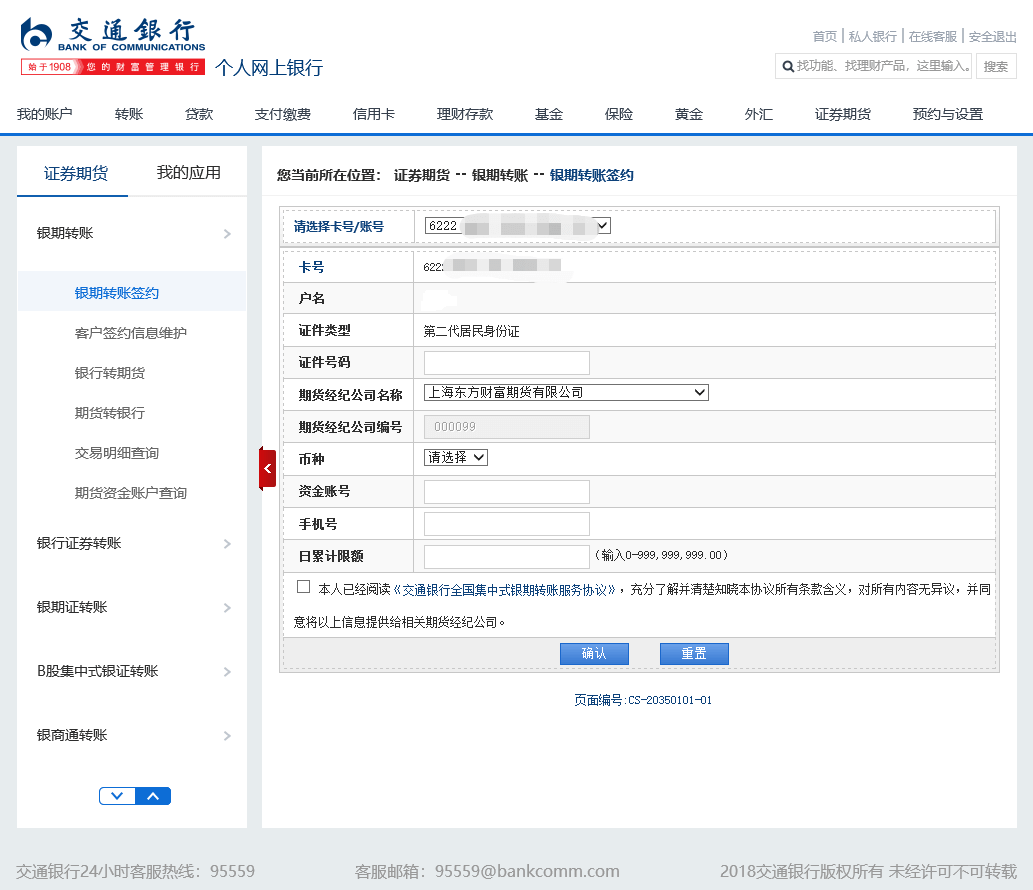Open the 预约与设置 menu

[x=947, y=114]
